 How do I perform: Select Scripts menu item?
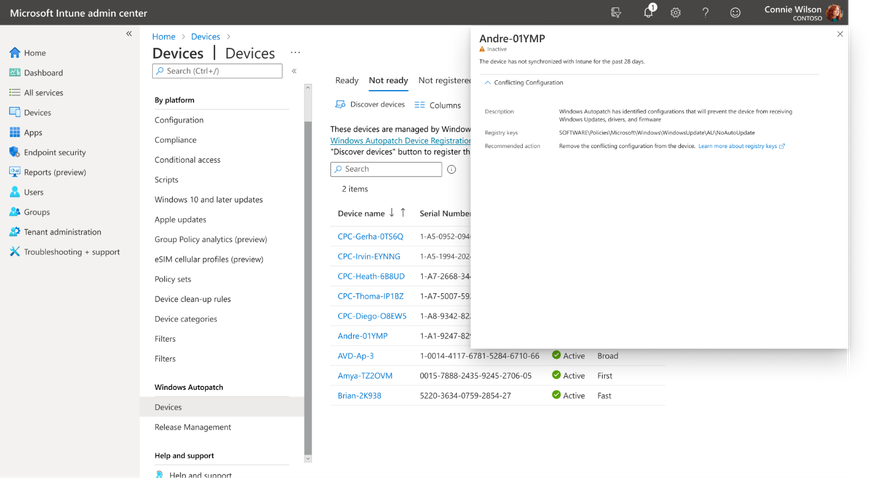(x=166, y=179)
